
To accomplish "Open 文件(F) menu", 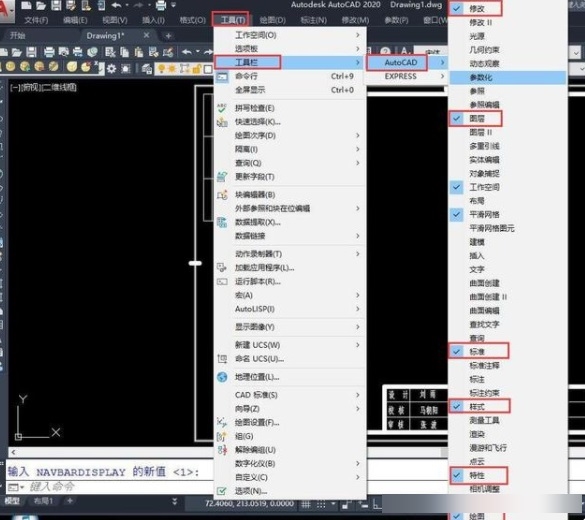I will point(36,20).
